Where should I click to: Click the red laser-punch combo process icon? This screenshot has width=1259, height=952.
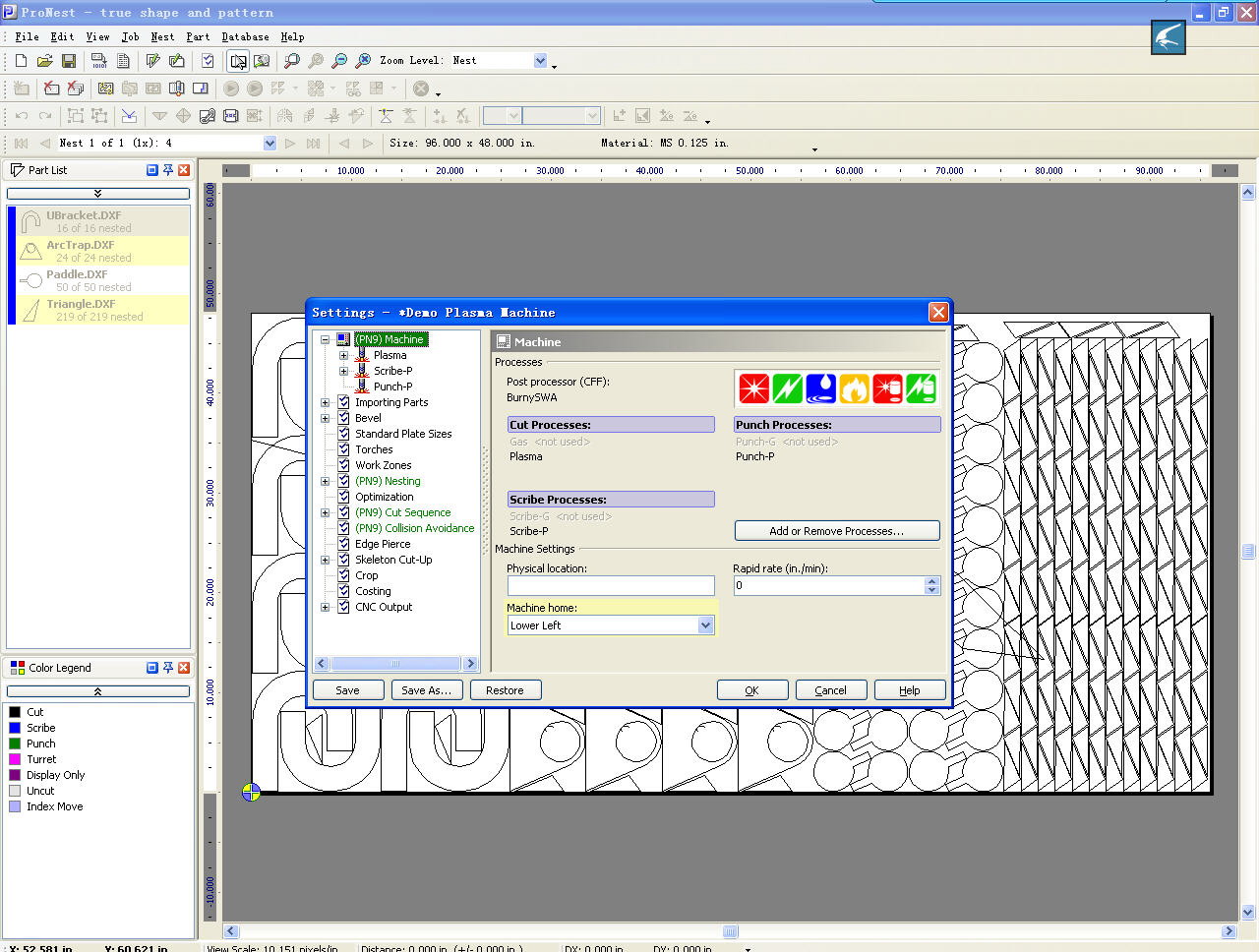(x=888, y=388)
